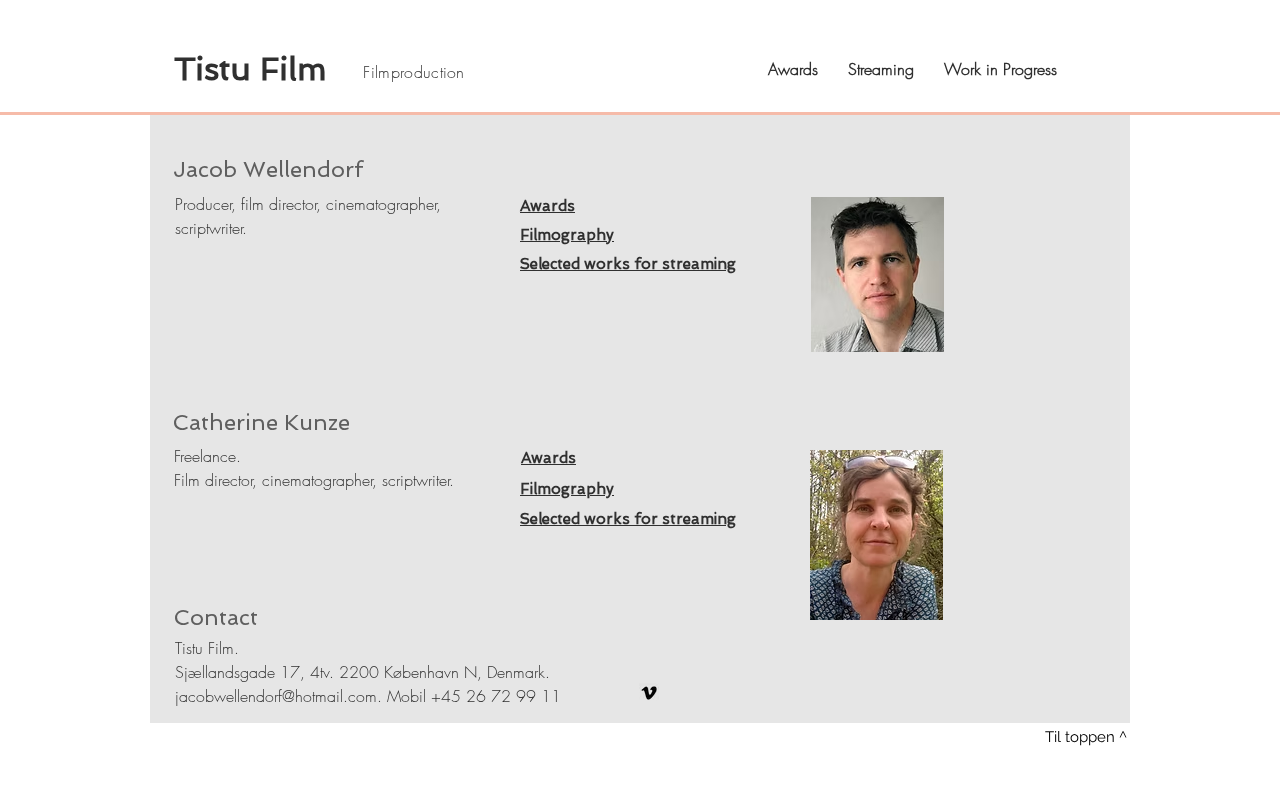Open Catherine's Selected works for streaming

click(628, 519)
